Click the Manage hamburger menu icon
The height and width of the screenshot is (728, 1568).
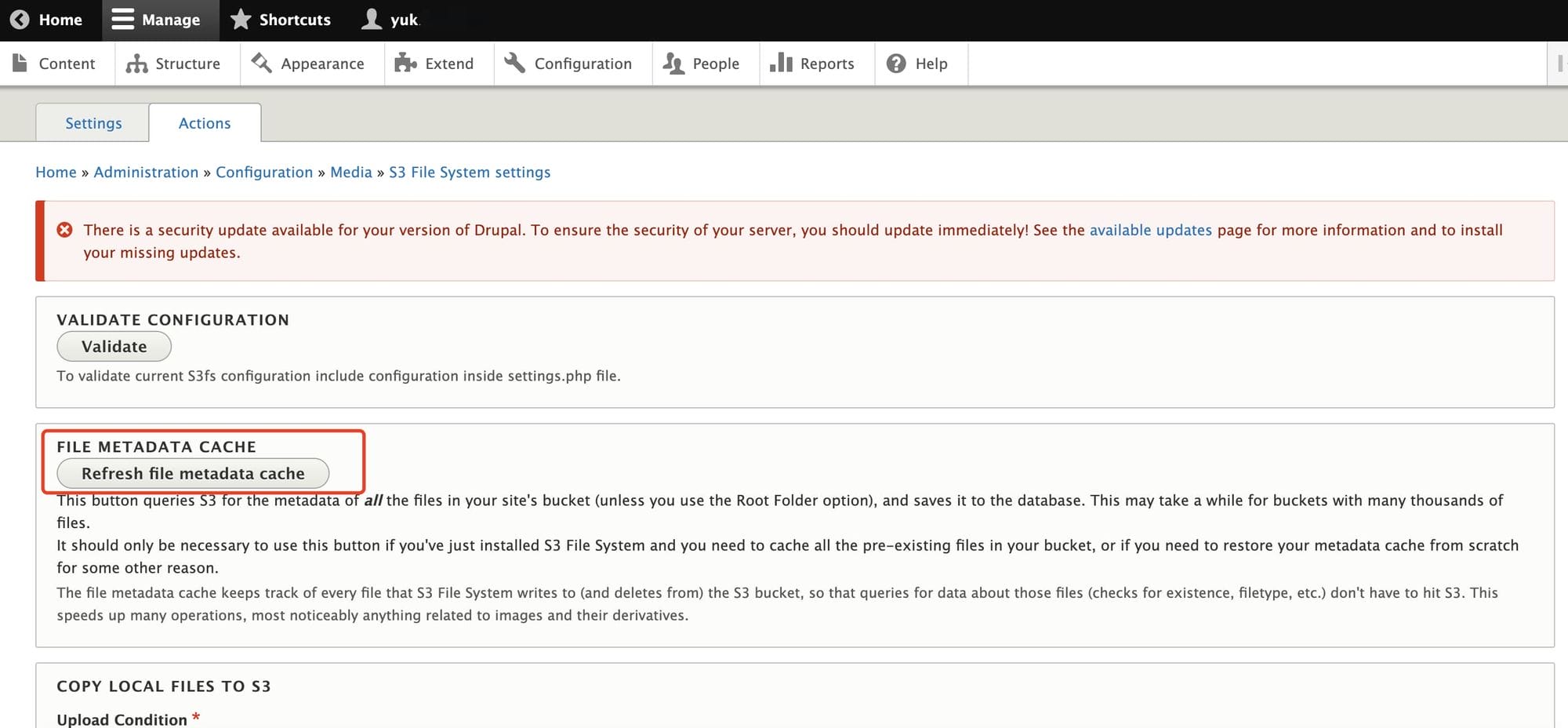point(122,20)
